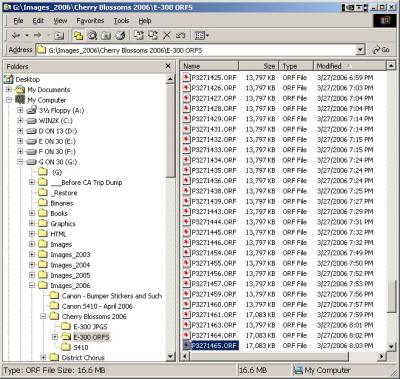
Task: Select Canon S410 - April 2006 folder
Action: (97, 306)
